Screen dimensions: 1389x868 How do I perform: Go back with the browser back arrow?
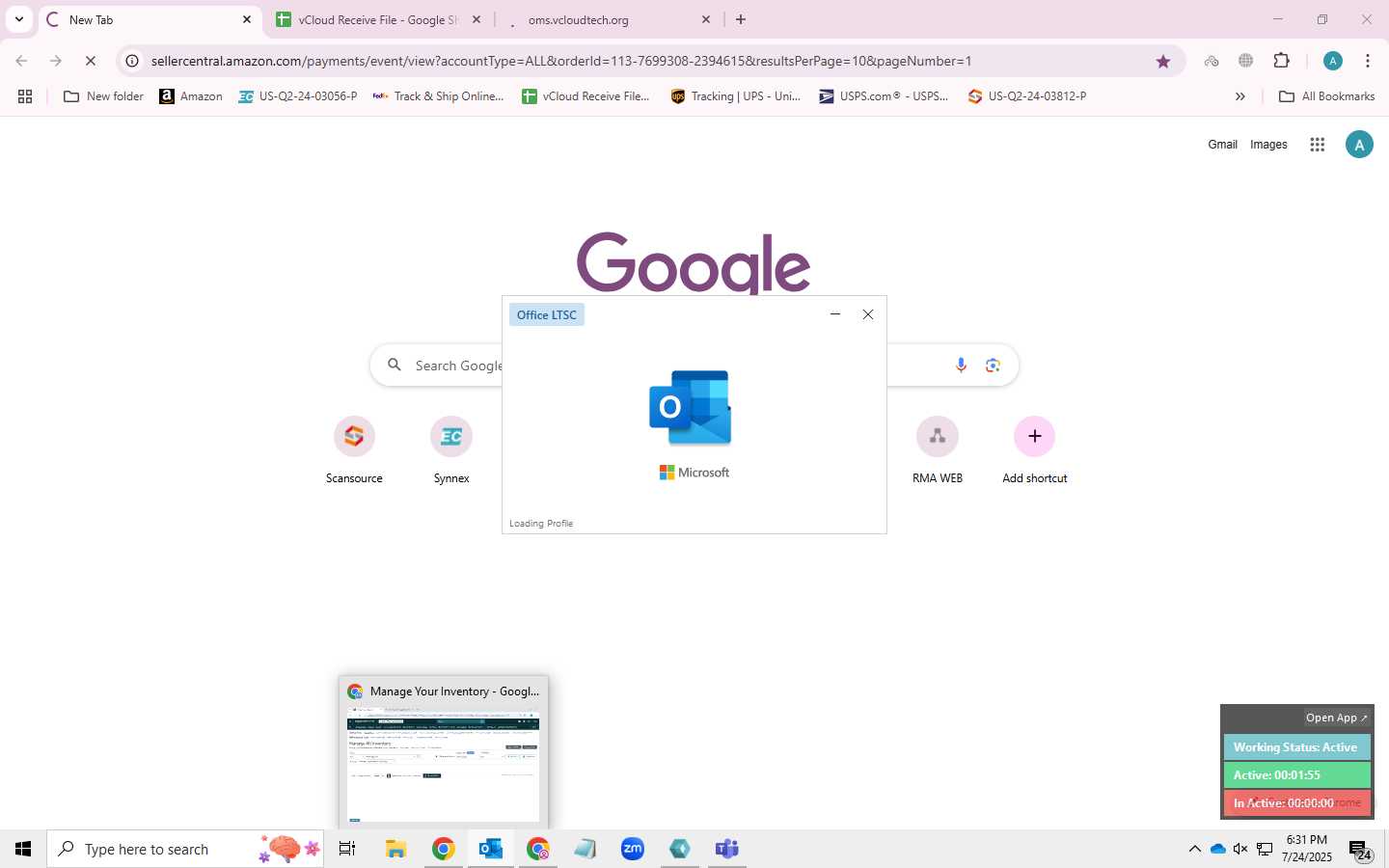(21, 61)
